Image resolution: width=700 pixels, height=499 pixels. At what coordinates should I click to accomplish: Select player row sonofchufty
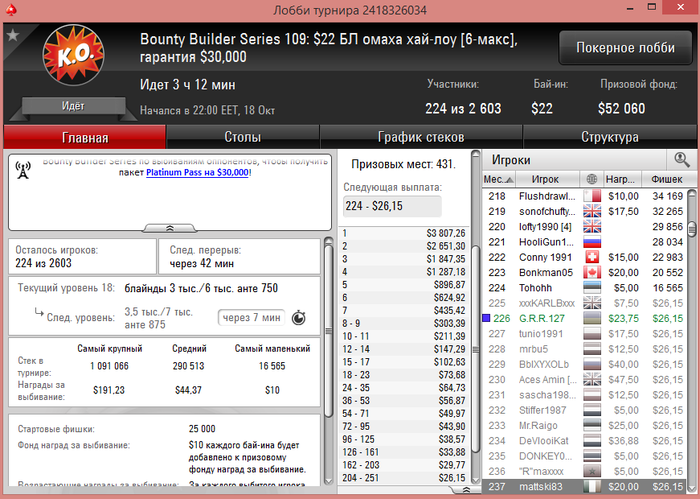point(585,211)
